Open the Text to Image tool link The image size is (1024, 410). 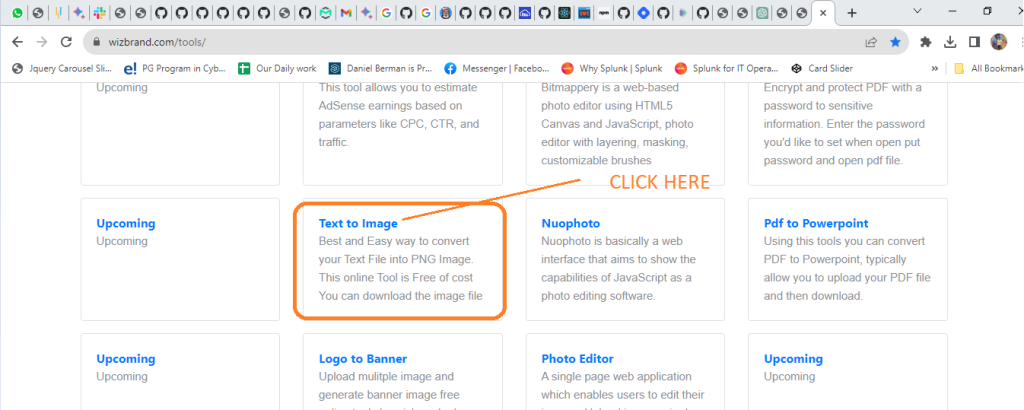[358, 223]
